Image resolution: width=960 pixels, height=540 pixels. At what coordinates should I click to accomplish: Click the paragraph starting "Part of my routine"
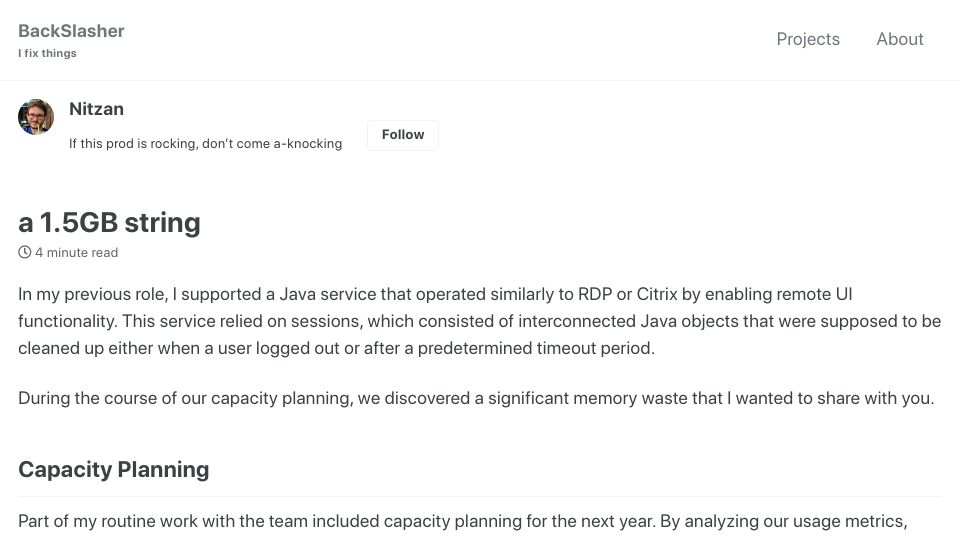pyautogui.click(x=462, y=521)
